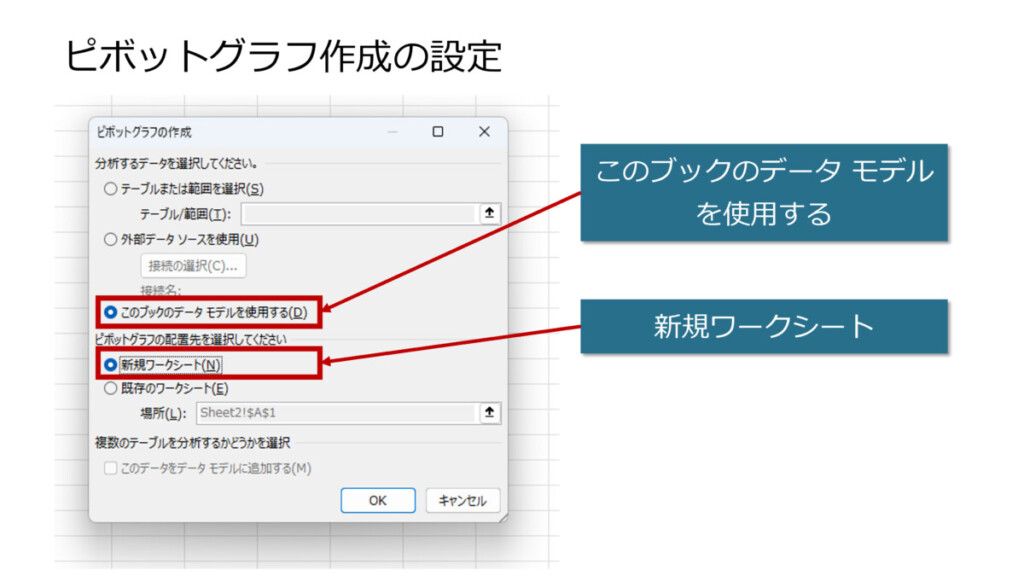Enable このデータをデータ モデルに追加する checkbox
The image size is (1024, 576).
(x=110, y=468)
